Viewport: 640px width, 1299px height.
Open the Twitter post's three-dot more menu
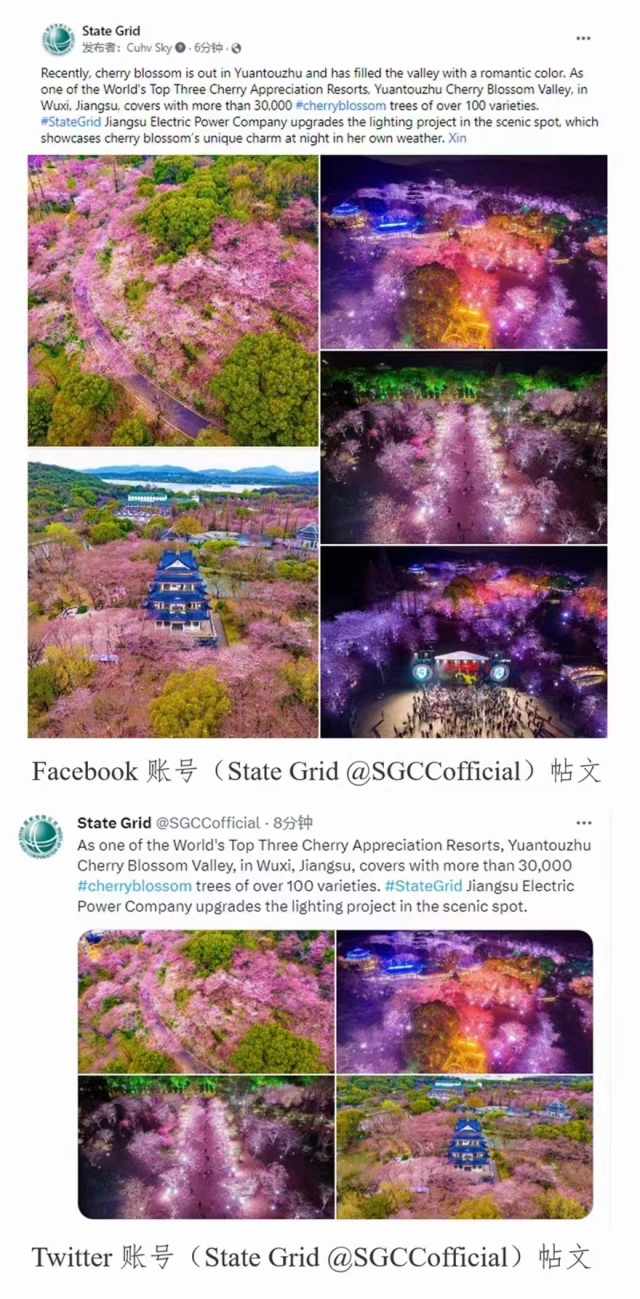coord(584,823)
